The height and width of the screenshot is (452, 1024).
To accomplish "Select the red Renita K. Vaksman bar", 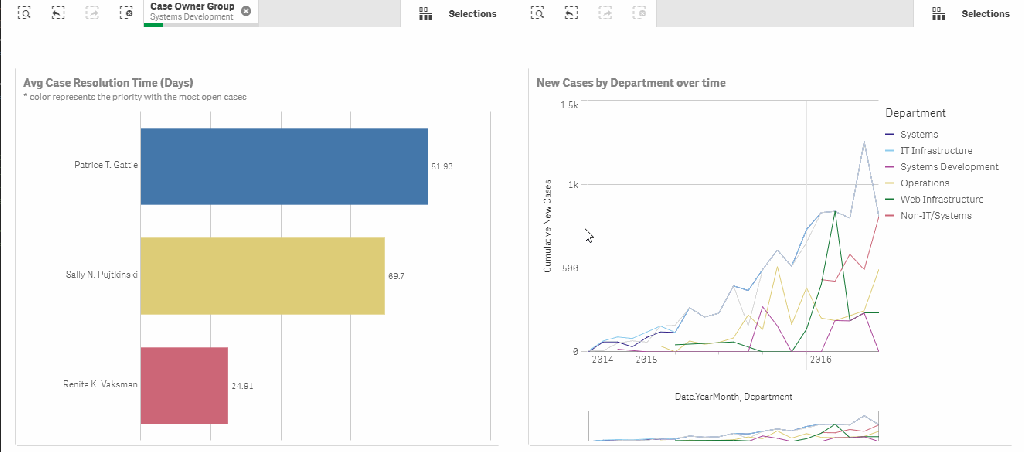I will point(184,385).
